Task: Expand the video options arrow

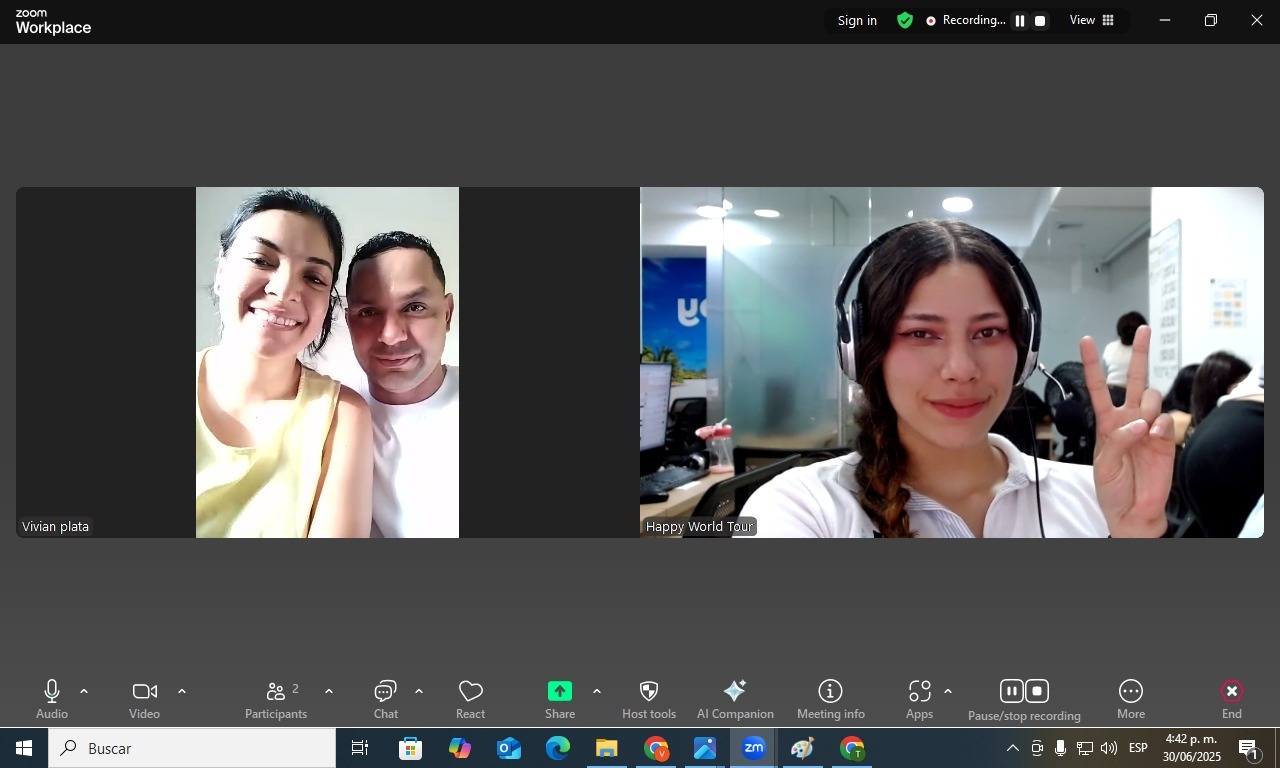Action: pyautogui.click(x=182, y=691)
